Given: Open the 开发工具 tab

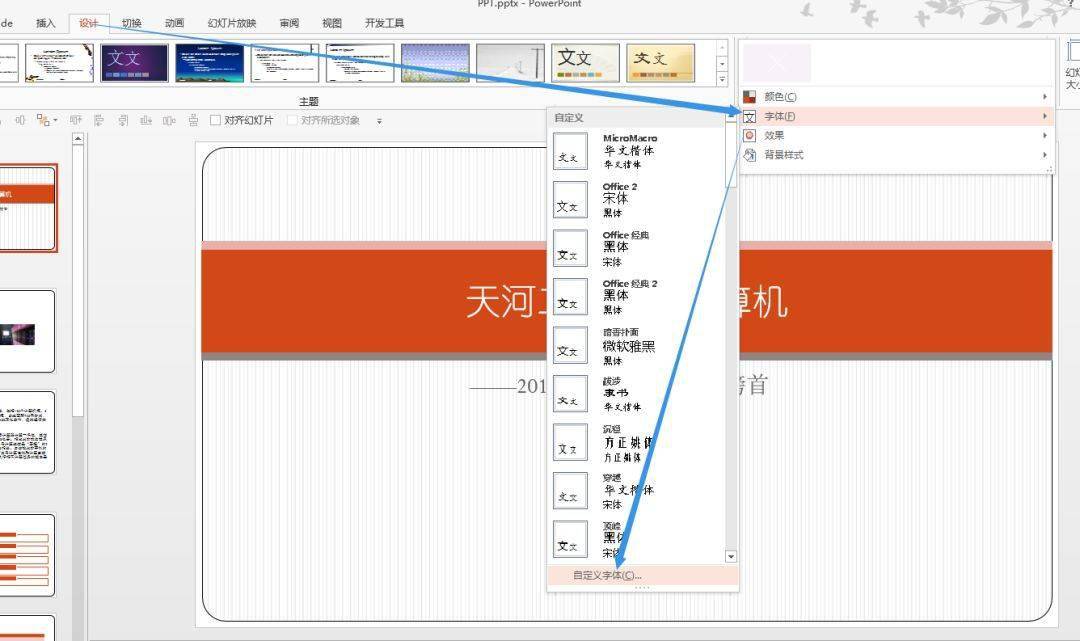Looking at the screenshot, I should click(384, 23).
